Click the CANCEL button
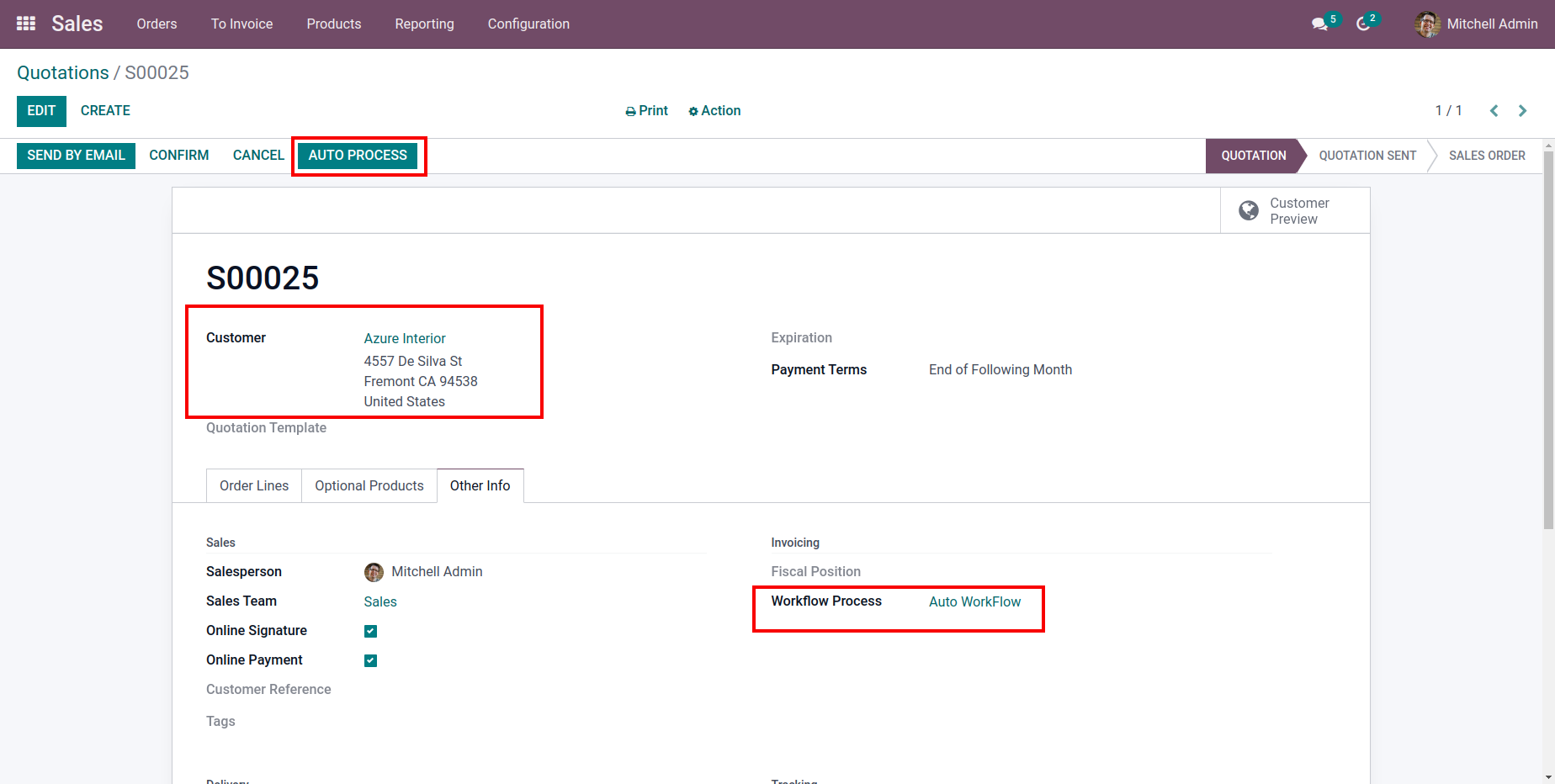Viewport: 1555px width, 784px height. pyautogui.click(x=258, y=156)
